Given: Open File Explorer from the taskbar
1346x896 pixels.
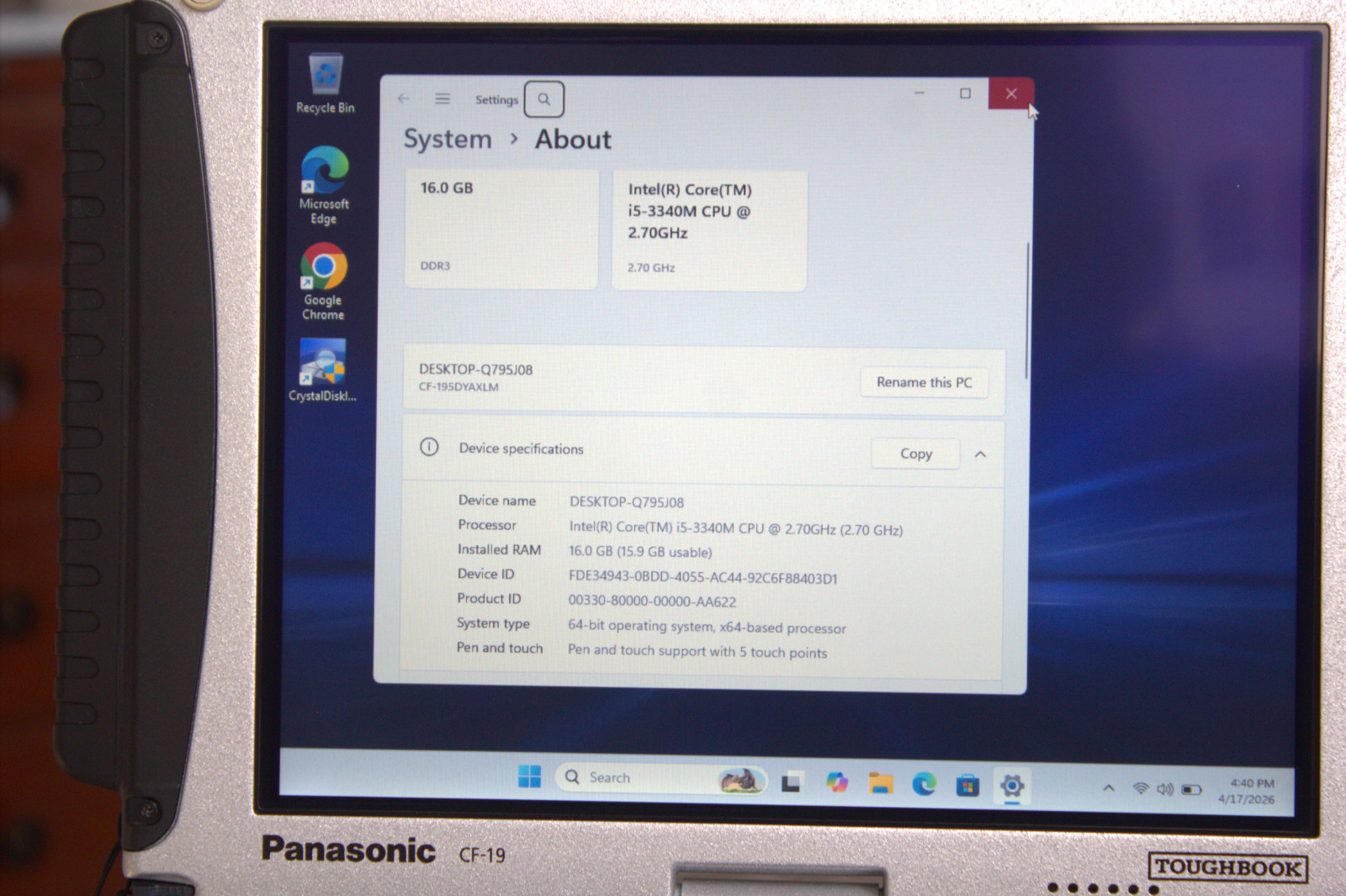Looking at the screenshot, I should (881, 783).
